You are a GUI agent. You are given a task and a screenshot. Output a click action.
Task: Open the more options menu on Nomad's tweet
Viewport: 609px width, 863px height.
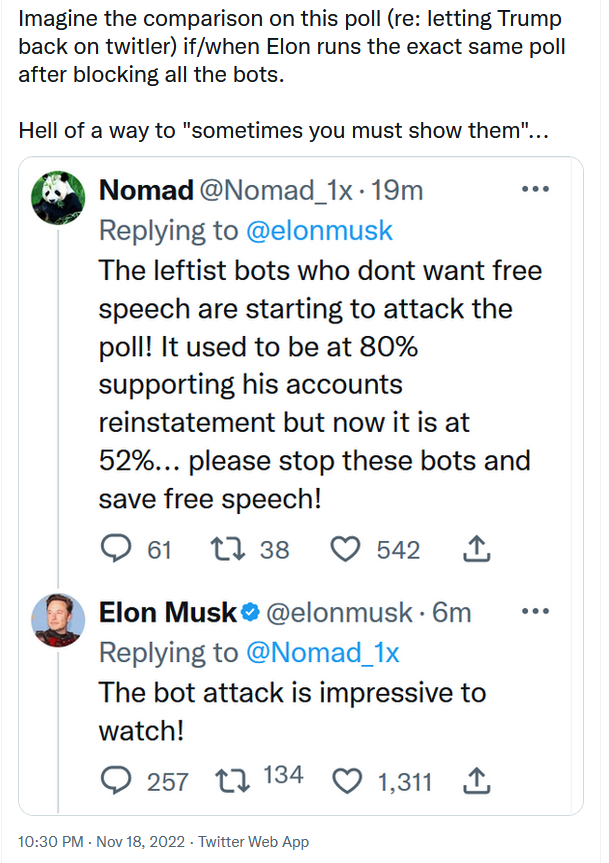[535, 189]
